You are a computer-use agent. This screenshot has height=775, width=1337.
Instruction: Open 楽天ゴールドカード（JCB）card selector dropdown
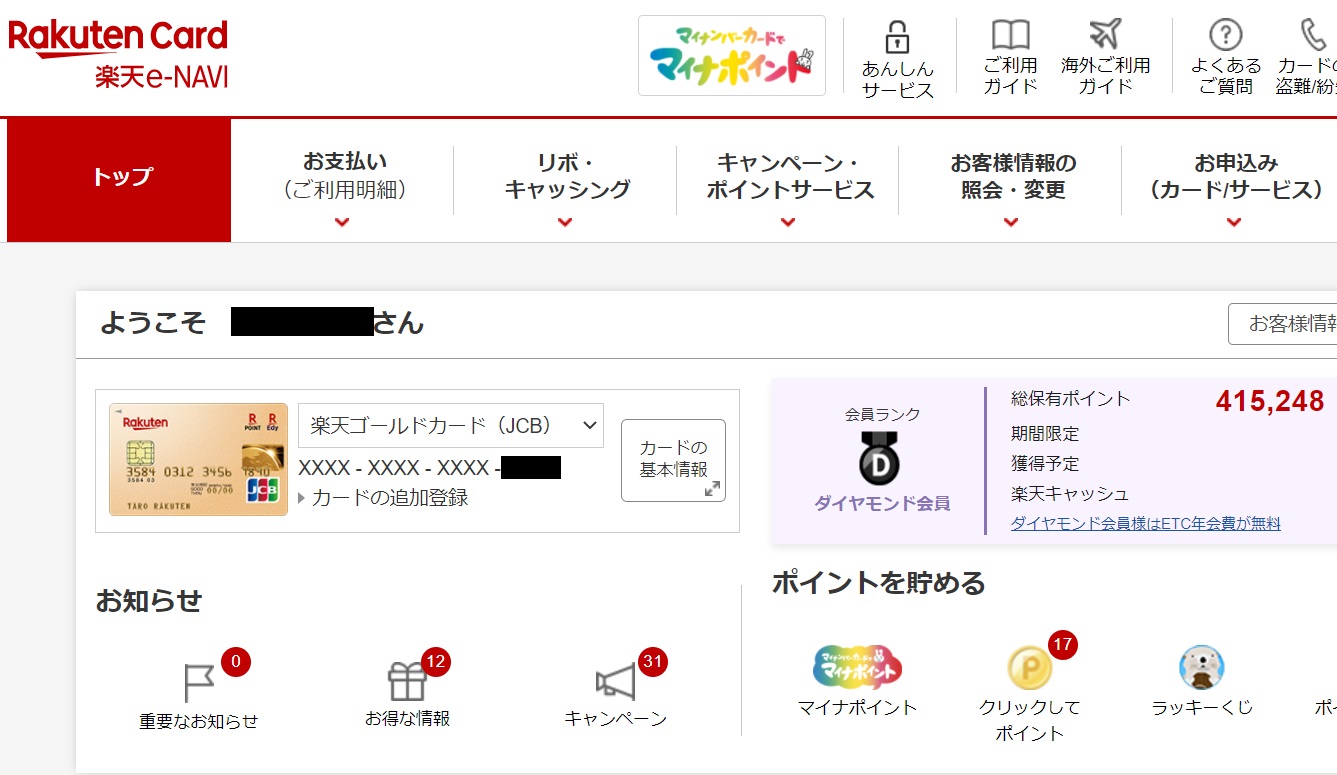[x=451, y=425]
